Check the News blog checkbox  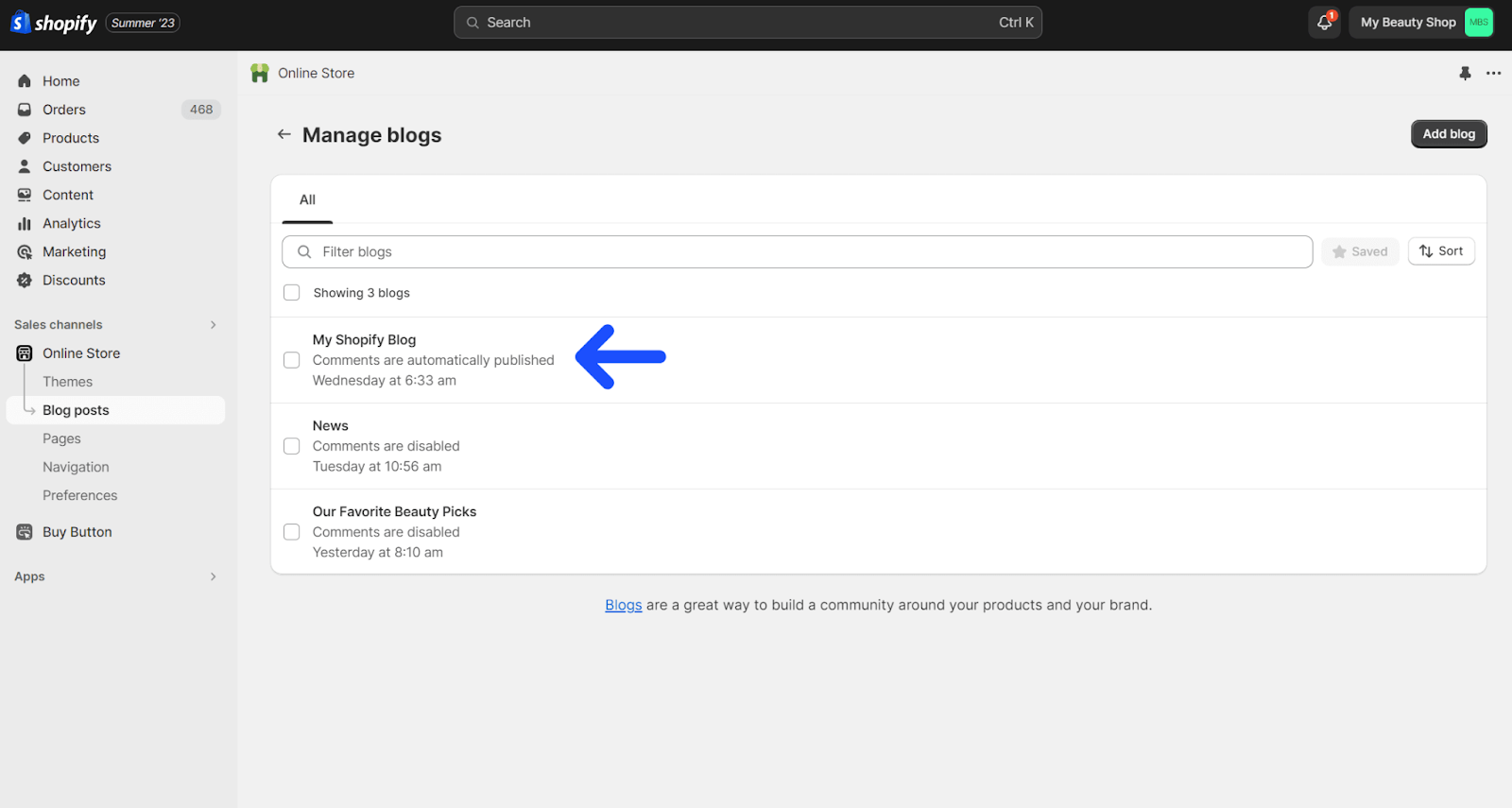(x=292, y=446)
